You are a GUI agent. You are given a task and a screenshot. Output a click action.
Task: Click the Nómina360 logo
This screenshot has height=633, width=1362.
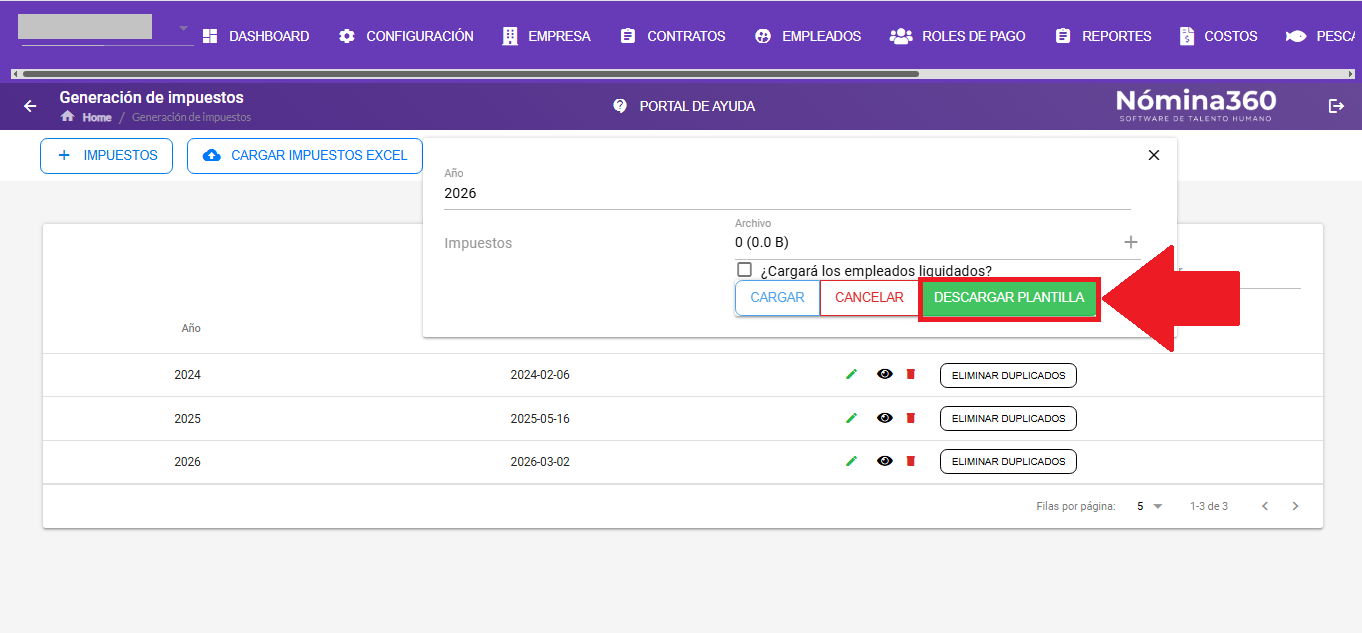point(1196,105)
